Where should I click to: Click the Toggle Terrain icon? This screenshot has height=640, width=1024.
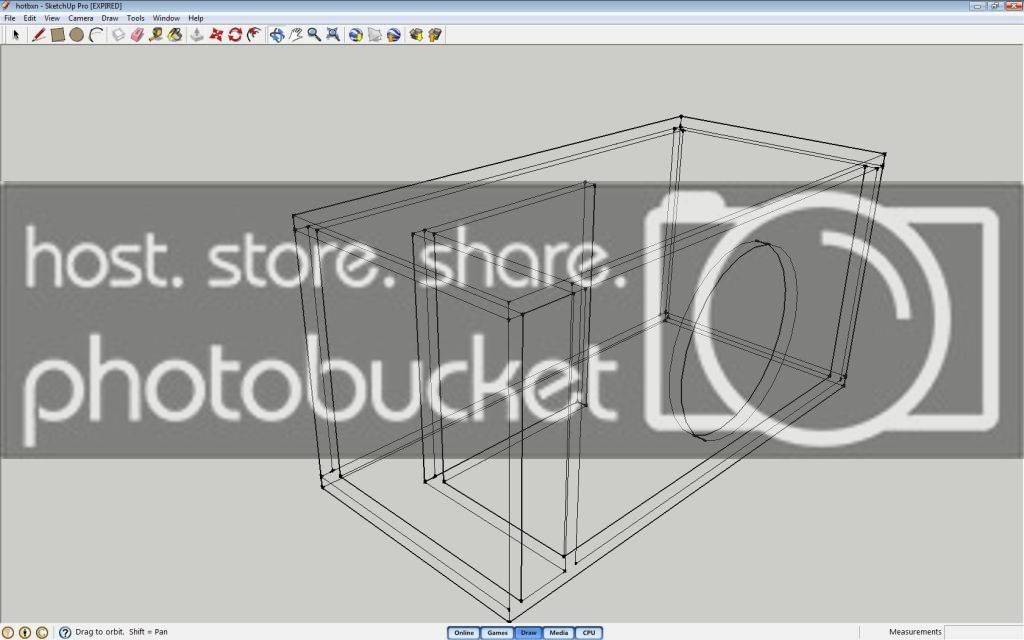point(375,35)
